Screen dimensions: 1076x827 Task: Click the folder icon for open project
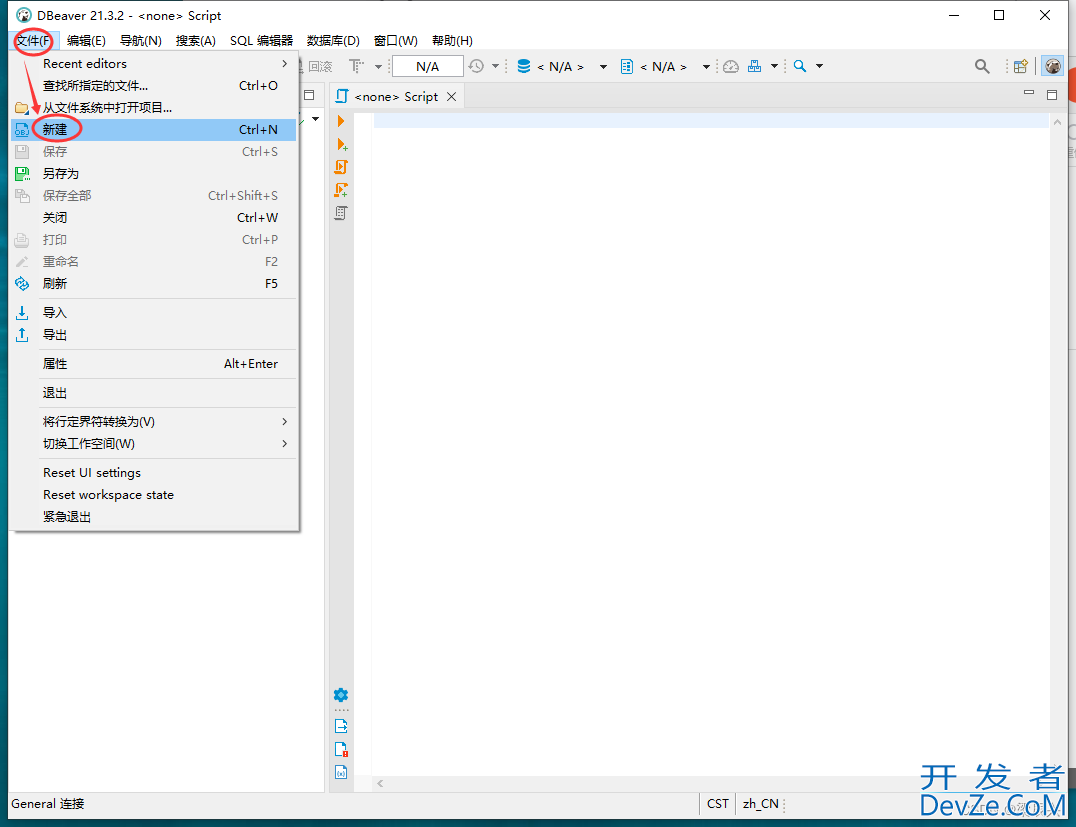click(x=22, y=108)
